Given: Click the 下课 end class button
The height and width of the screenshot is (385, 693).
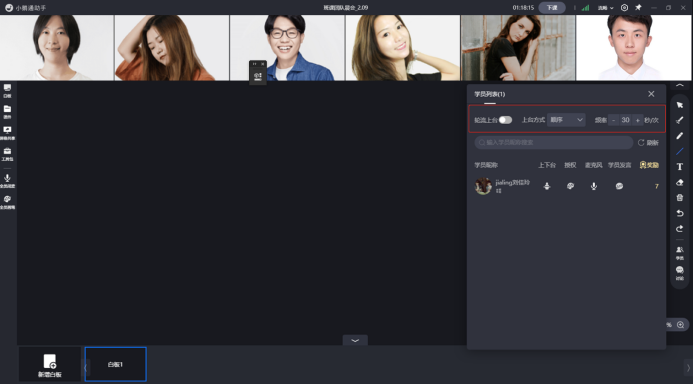Looking at the screenshot, I should [x=552, y=8].
